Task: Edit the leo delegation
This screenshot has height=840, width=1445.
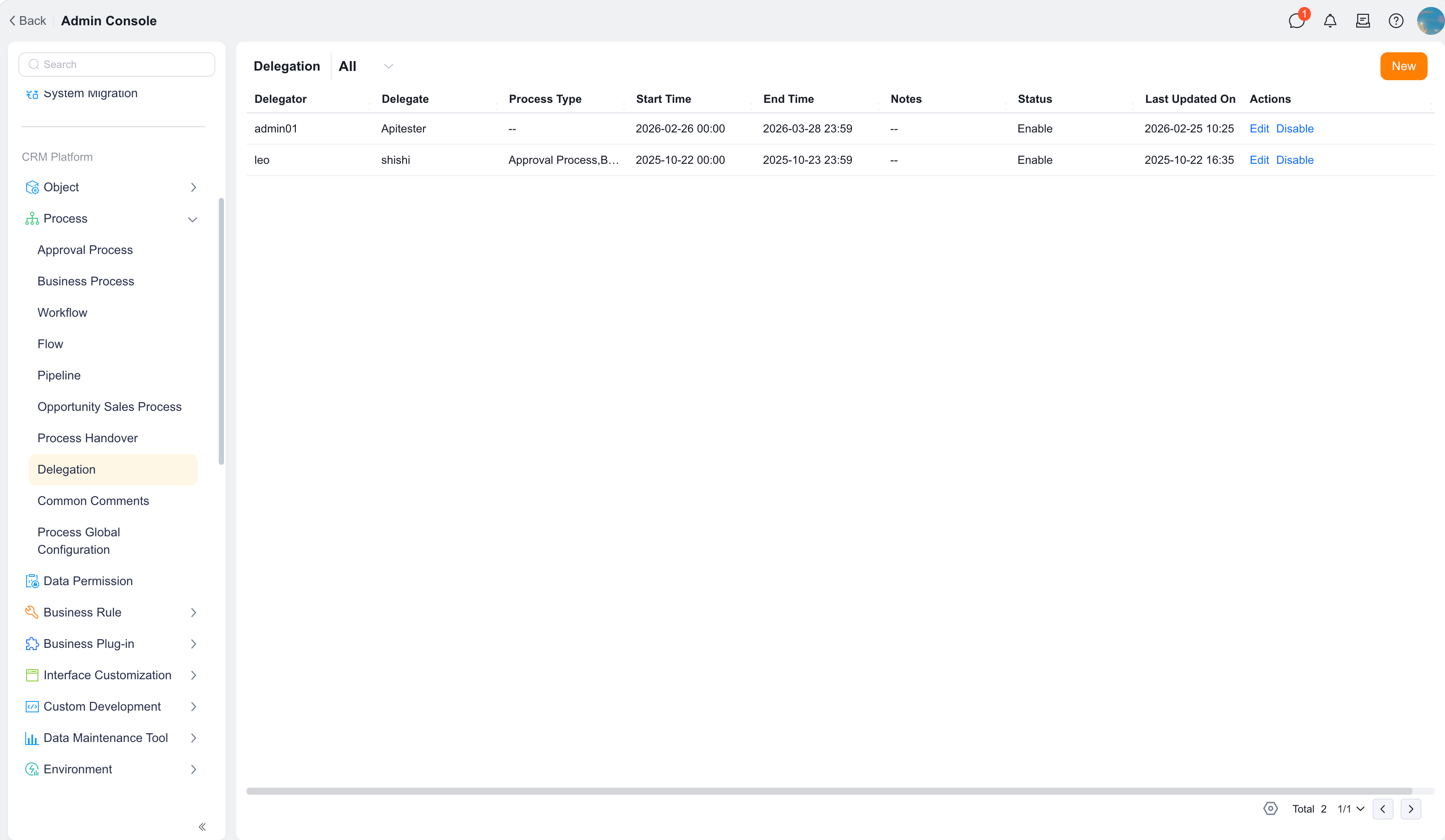Action: (1259, 160)
